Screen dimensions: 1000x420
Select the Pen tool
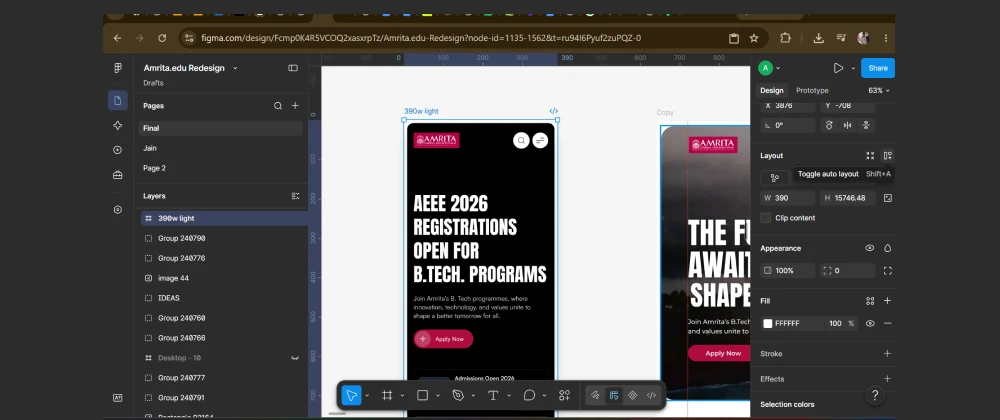458,395
